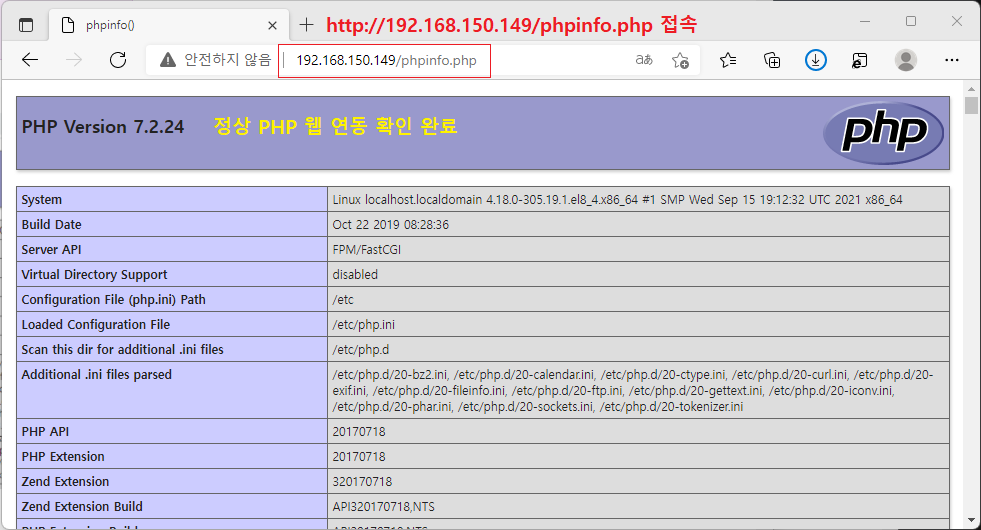Image resolution: width=981 pixels, height=530 pixels.
Task: Open Settings and more menu
Action: [x=952, y=60]
